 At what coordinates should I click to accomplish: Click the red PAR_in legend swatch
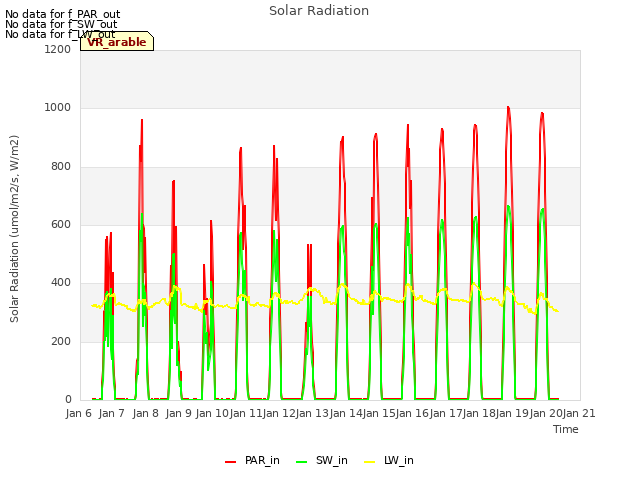(x=231, y=462)
